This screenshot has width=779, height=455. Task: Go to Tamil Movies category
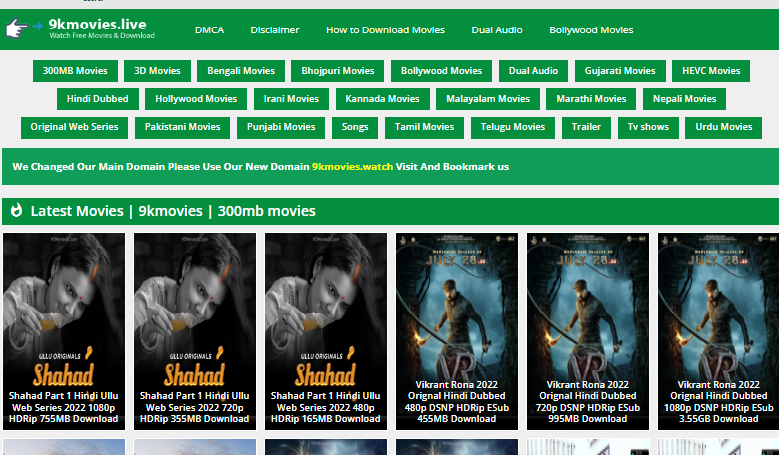(424, 127)
